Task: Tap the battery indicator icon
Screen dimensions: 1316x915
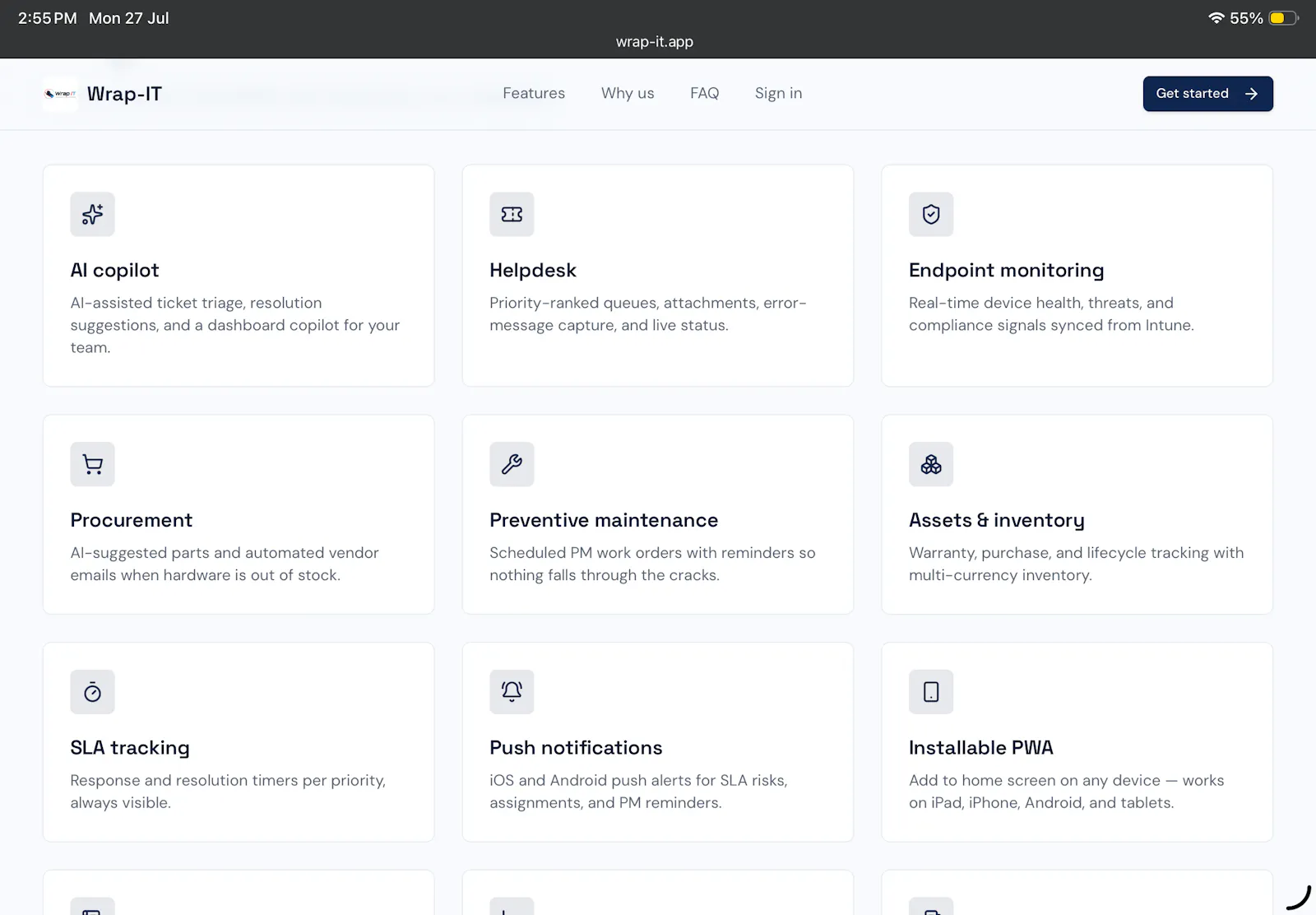Action: point(1283,18)
